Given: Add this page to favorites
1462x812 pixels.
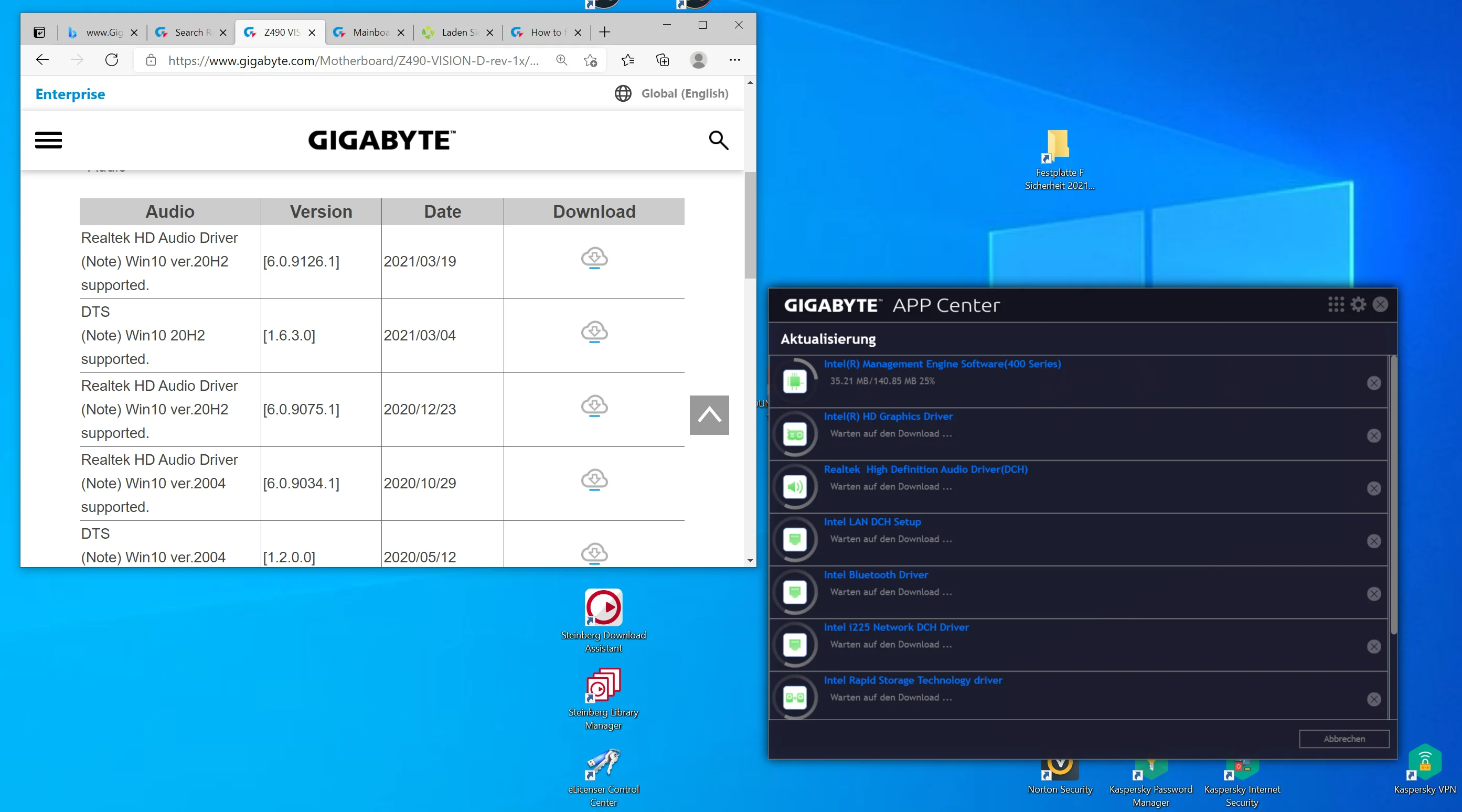Looking at the screenshot, I should click(x=591, y=61).
